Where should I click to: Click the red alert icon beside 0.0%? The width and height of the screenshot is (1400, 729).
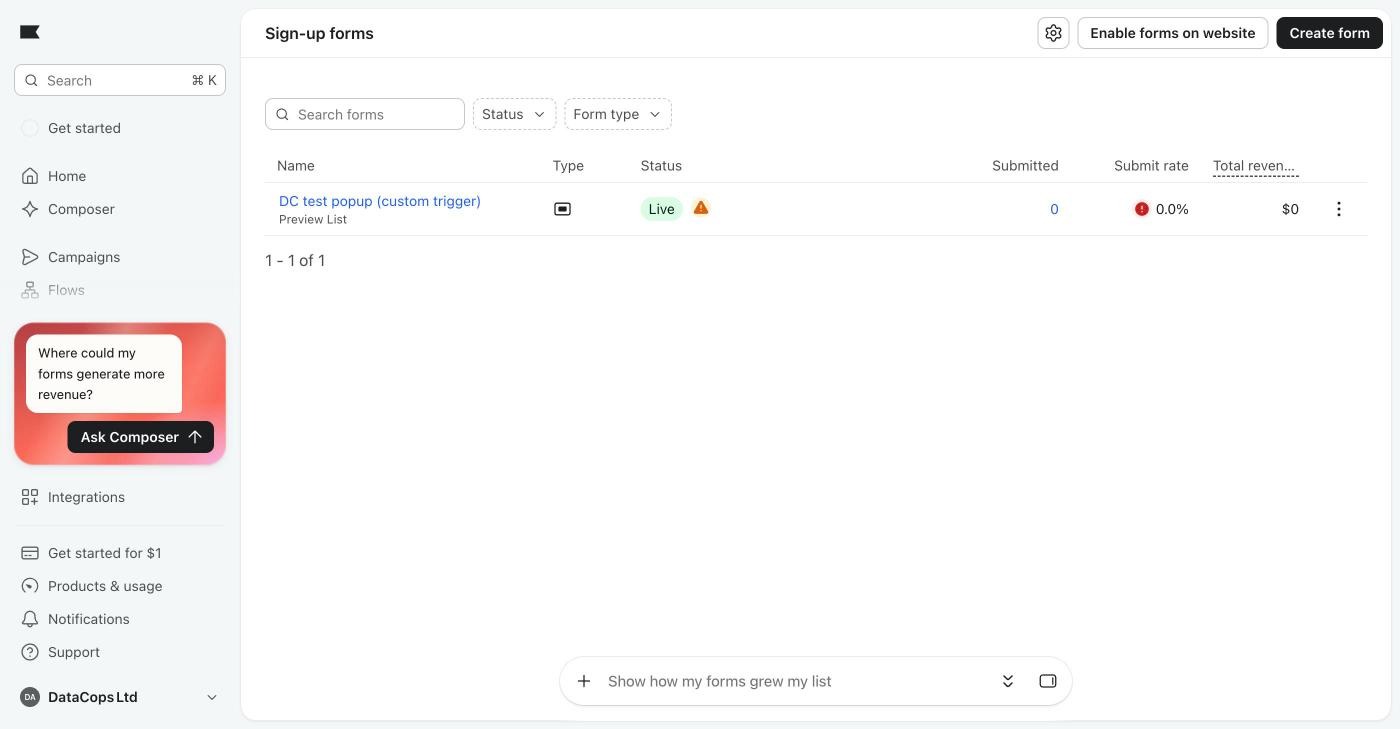pyautogui.click(x=1142, y=209)
